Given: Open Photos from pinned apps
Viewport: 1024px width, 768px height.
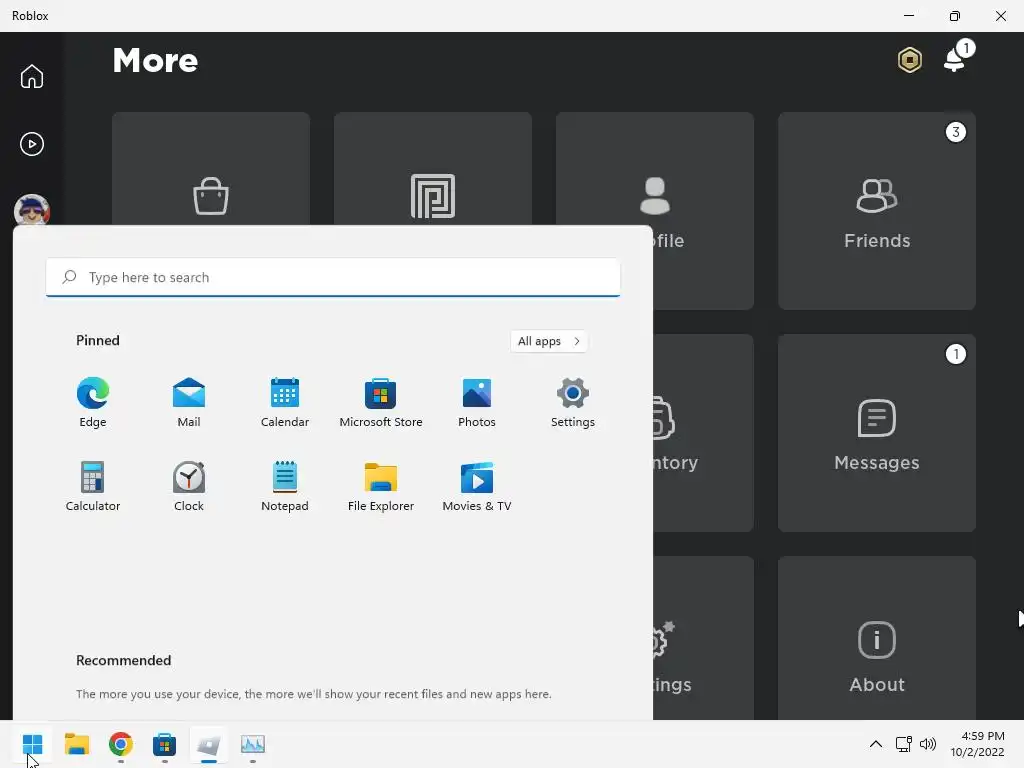Looking at the screenshot, I should pos(477,402).
